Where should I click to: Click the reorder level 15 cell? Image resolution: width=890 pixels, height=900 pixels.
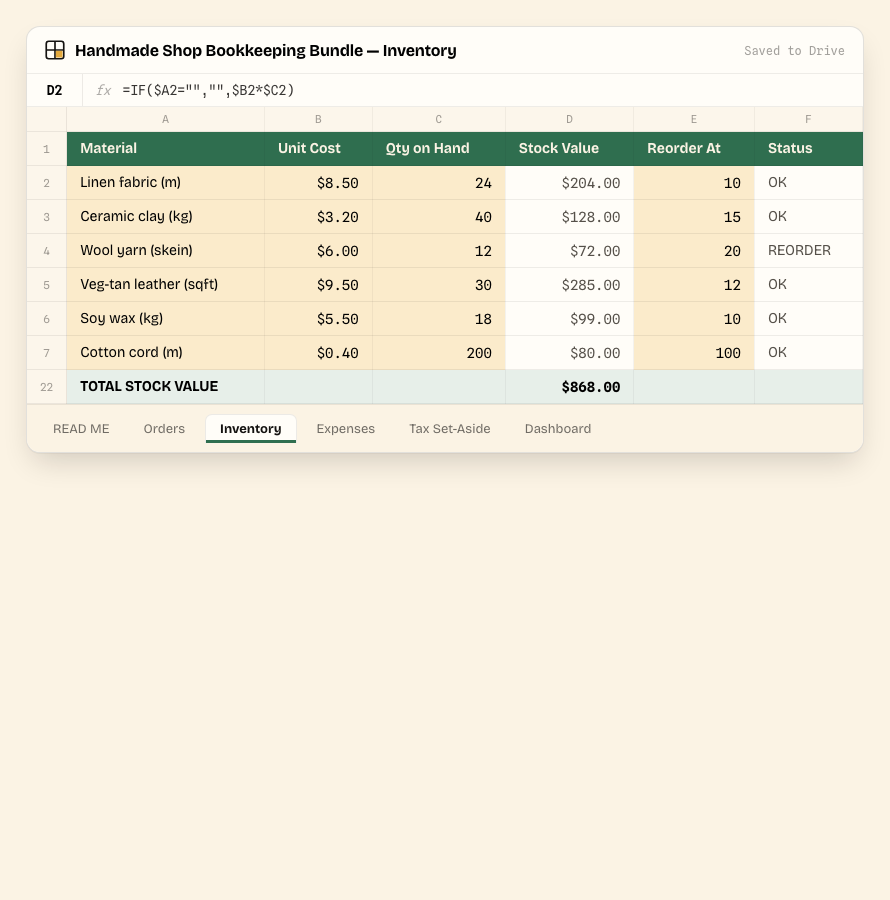(x=694, y=217)
